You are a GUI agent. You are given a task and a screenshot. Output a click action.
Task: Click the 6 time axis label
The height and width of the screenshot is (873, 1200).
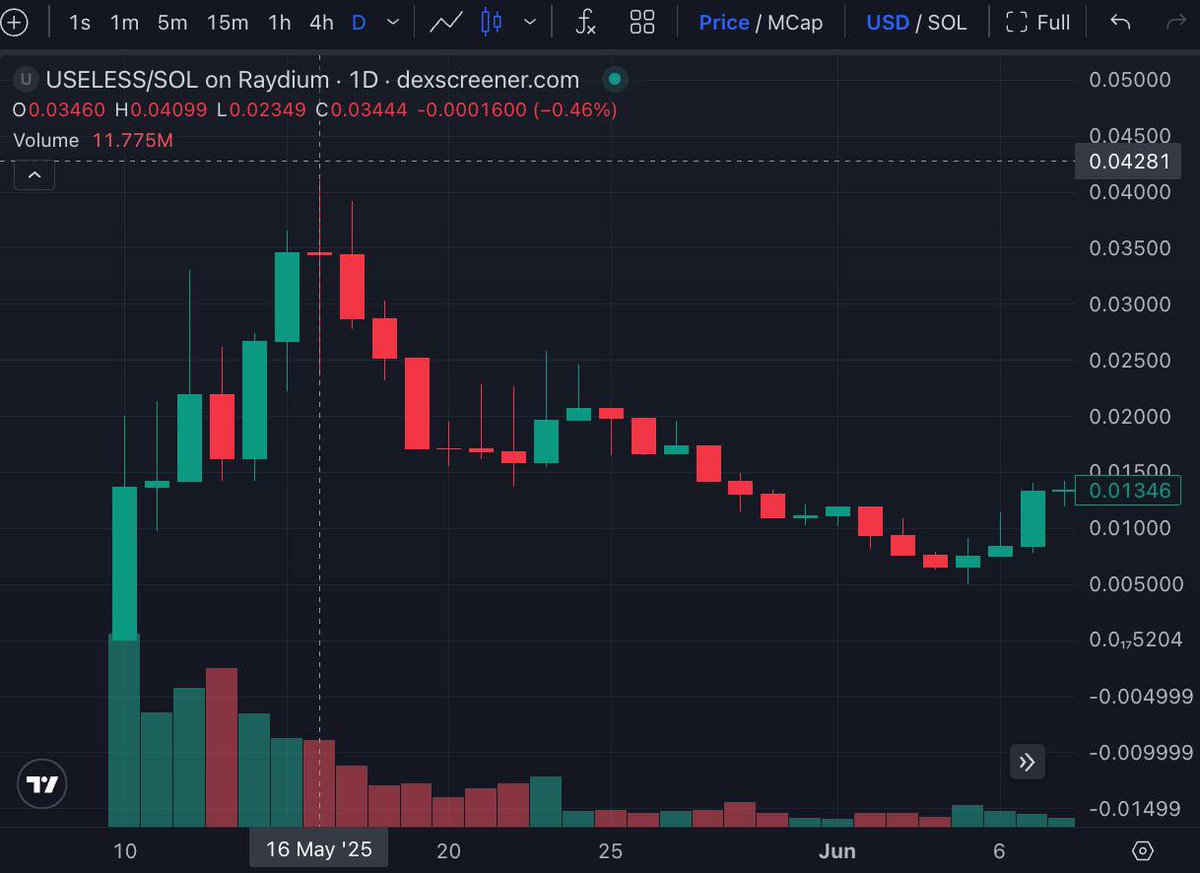tap(999, 851)
